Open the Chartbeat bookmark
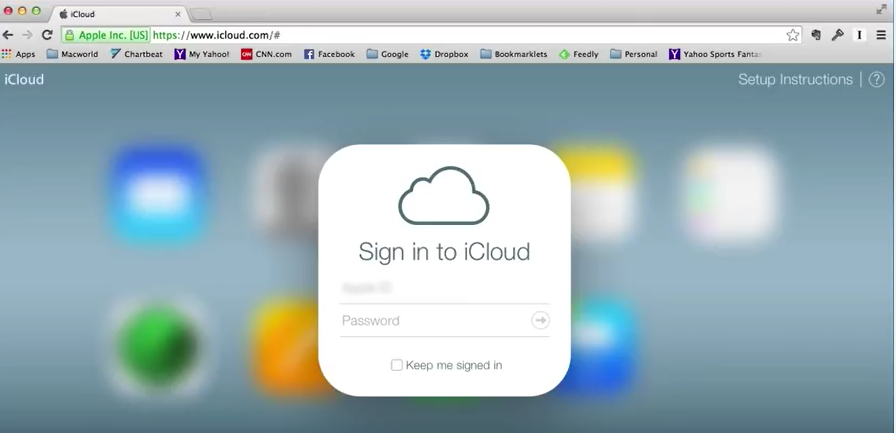896x433 pixels. [x=137, y=54]
